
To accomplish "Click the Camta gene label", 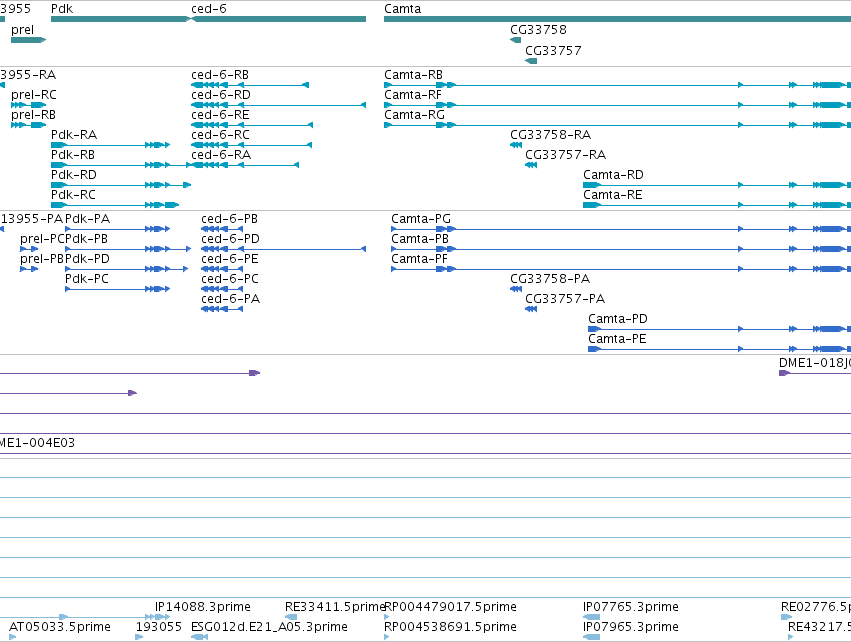I will click(403, 9).
